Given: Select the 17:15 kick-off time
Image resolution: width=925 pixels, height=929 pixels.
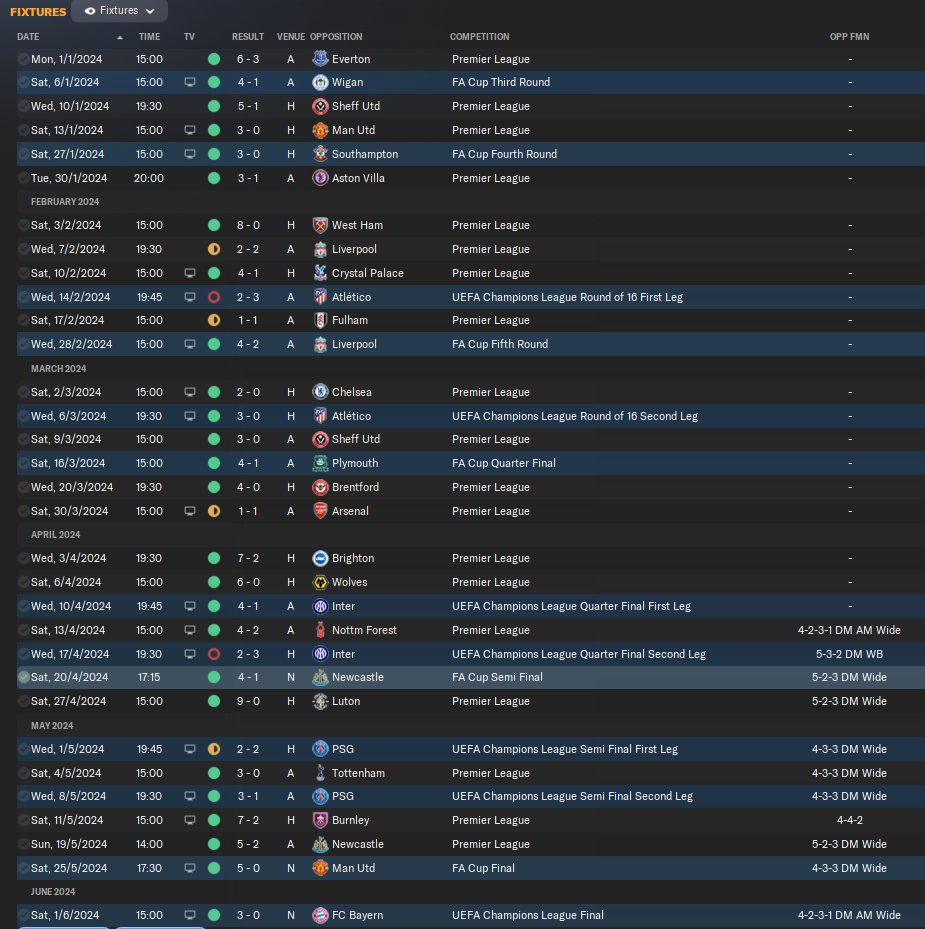Looking at the screenshot, I should coord(149,677).
